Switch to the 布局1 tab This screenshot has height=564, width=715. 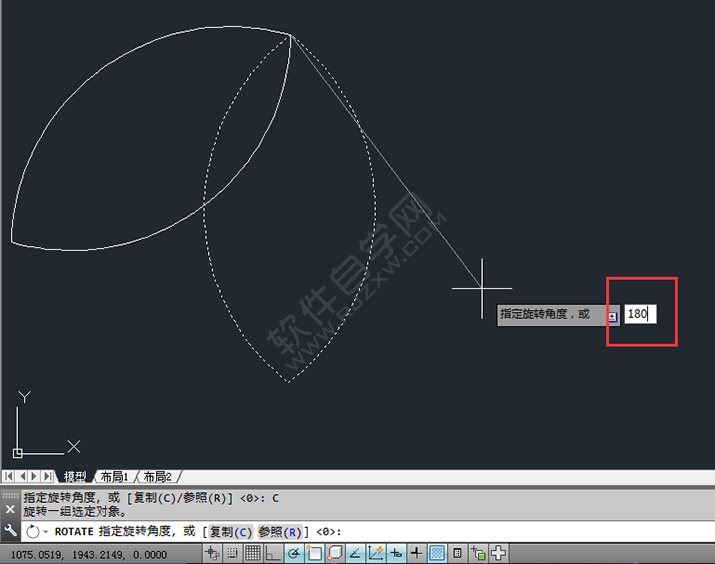click(114, 477)
